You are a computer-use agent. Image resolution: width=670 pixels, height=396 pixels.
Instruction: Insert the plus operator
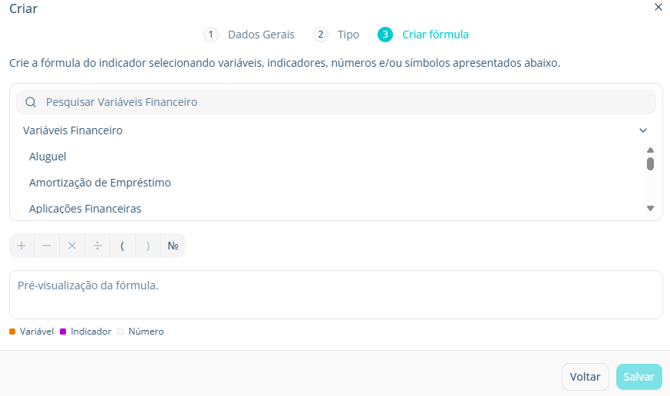click(x=22, y=246)
